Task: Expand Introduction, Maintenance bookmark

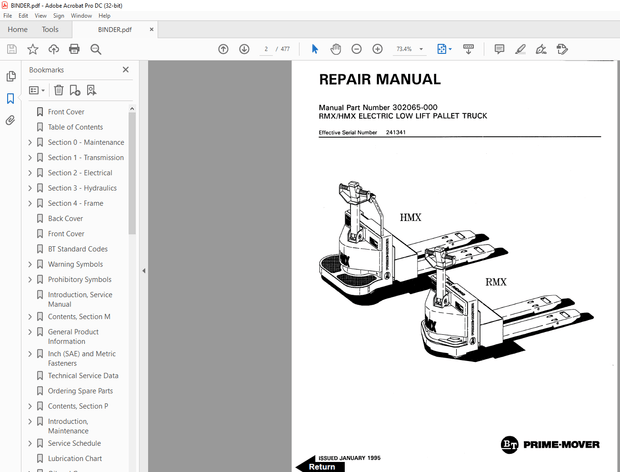Action: pyautogui.click(x=30, y=422)
